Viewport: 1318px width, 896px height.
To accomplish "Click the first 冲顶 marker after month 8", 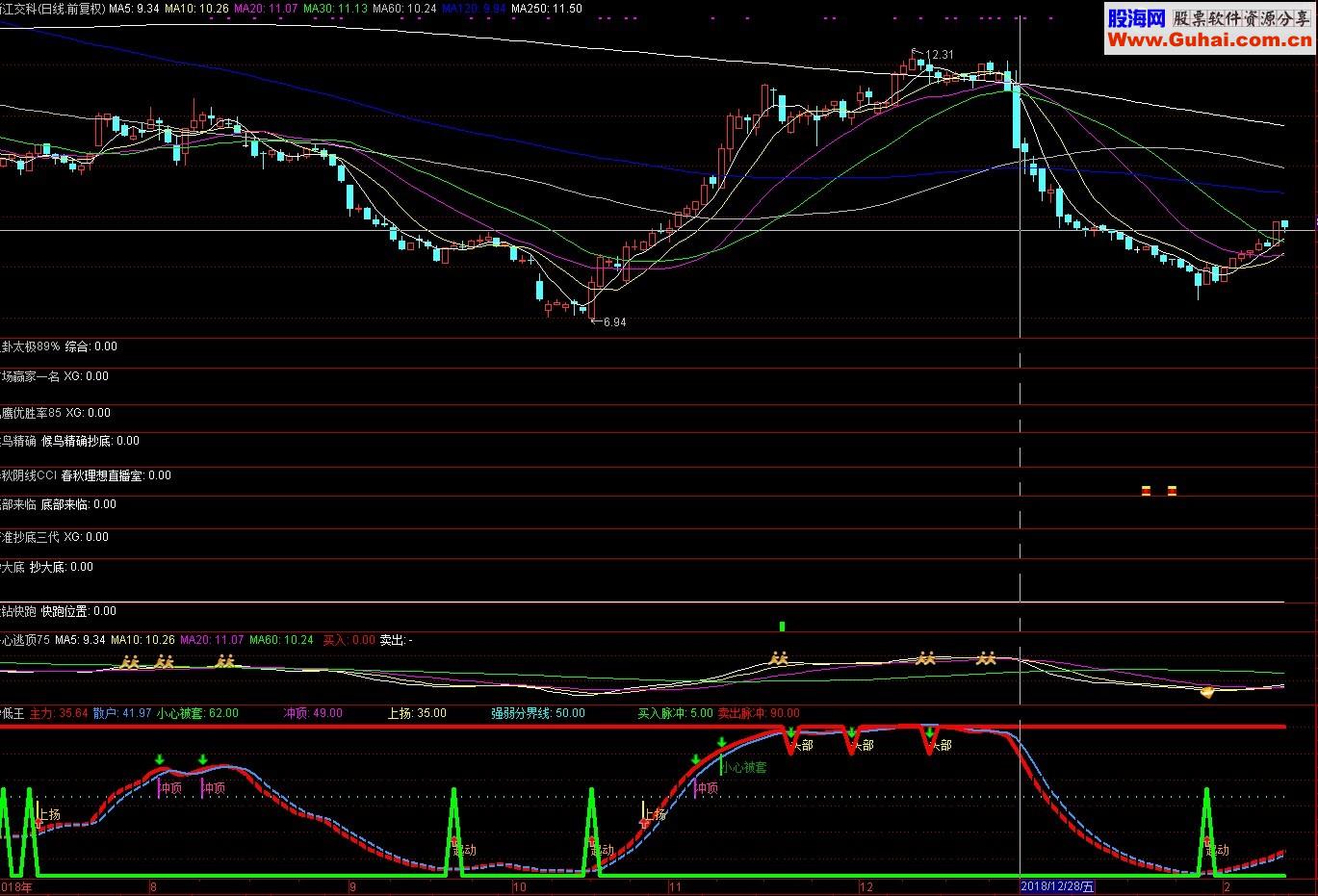I will 170,788.
